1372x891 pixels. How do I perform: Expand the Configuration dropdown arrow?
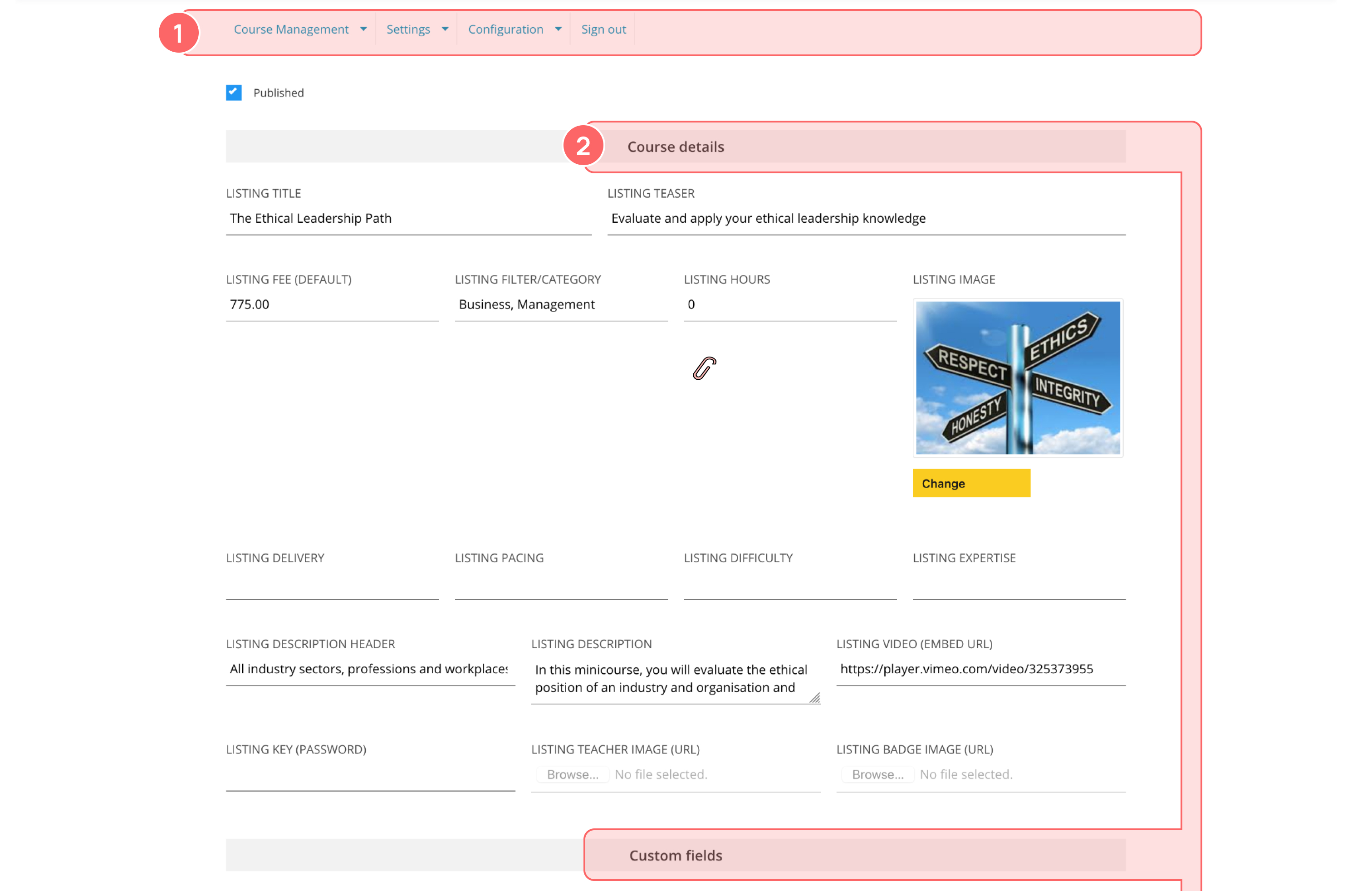[x=558, y=29]
